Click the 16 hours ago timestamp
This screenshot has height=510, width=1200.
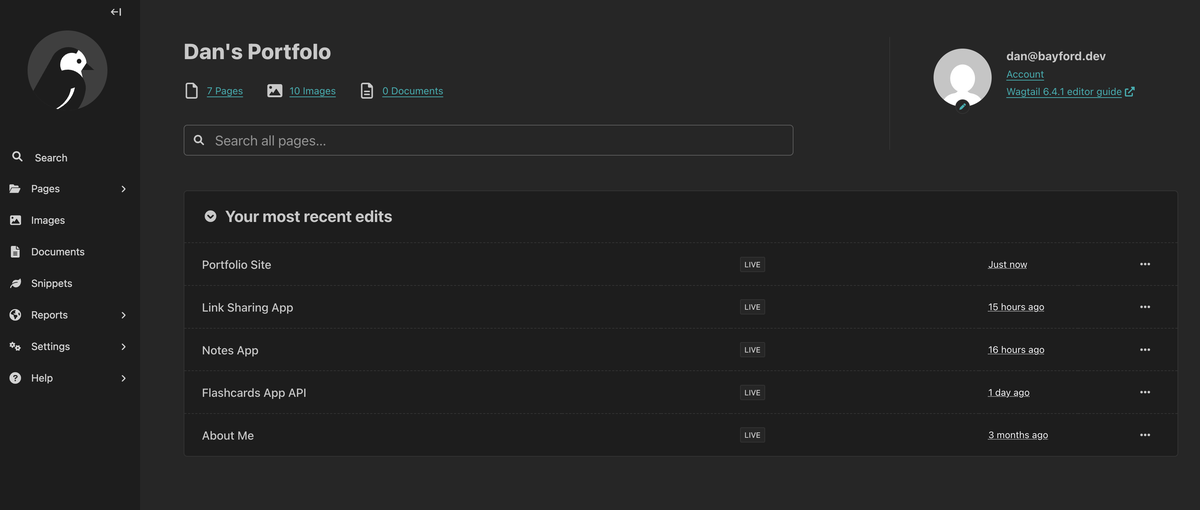(x=1016, y=350)
